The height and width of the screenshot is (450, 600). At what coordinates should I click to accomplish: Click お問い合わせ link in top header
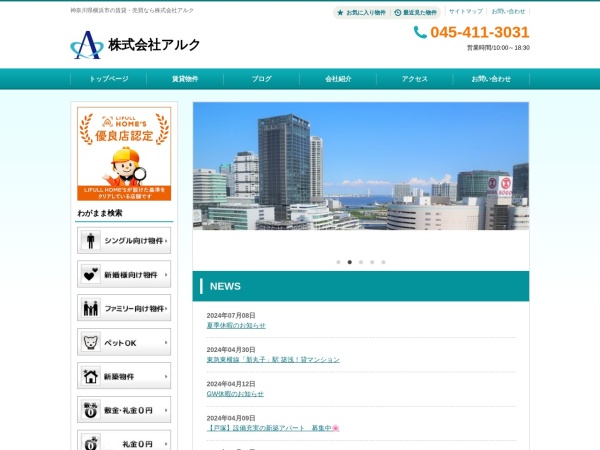click(x=508, y=11)
